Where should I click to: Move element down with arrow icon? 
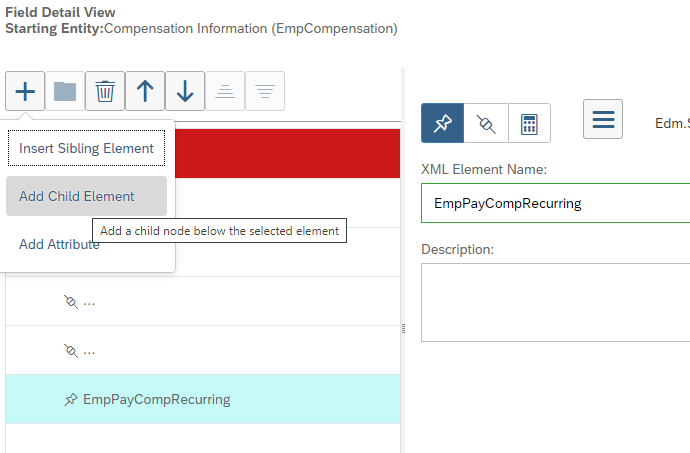pyautogui.click(x=185, y=91)
